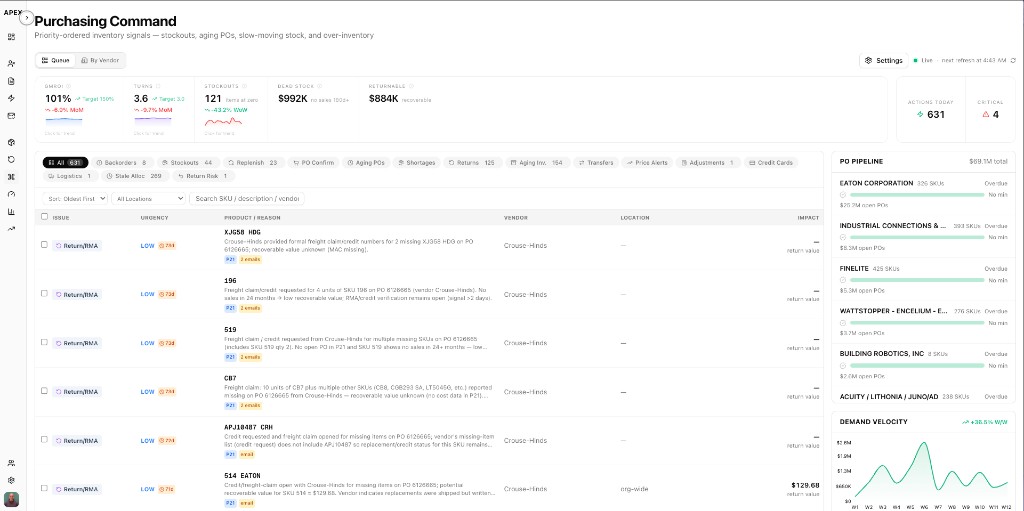This screenshot has height=511, width=1024.
Task: Filter by Stockouts chip
Action: 188,163
